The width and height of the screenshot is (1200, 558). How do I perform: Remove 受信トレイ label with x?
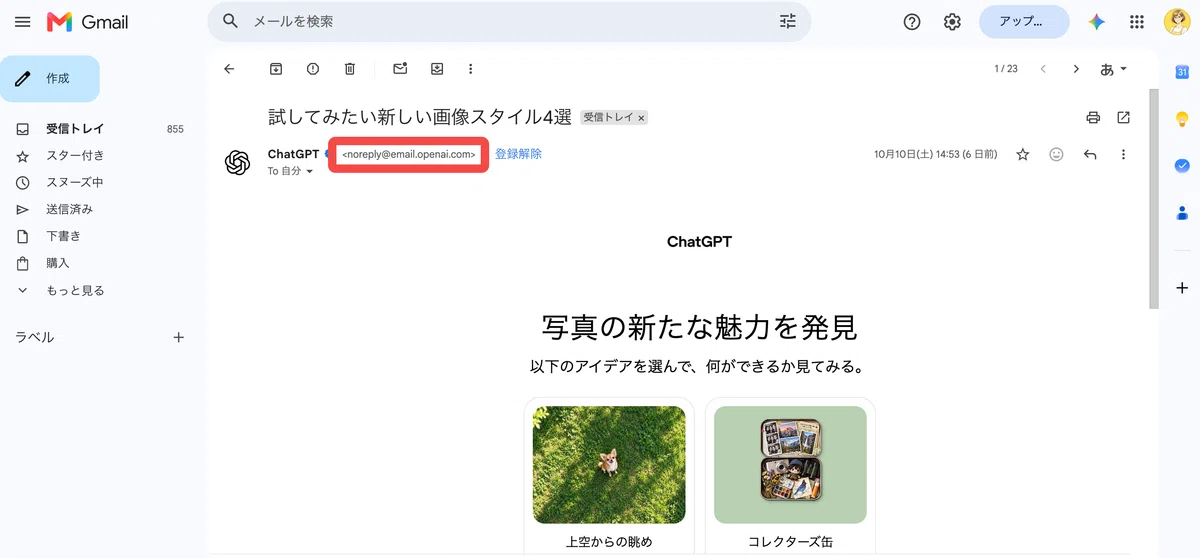[642, 118]
